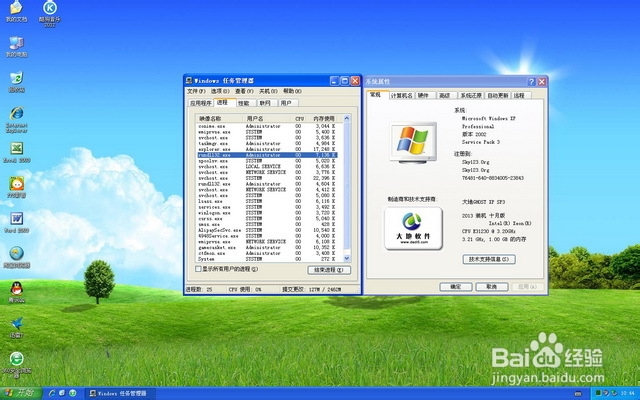Click the green quick launch taskbar icon

73,393
